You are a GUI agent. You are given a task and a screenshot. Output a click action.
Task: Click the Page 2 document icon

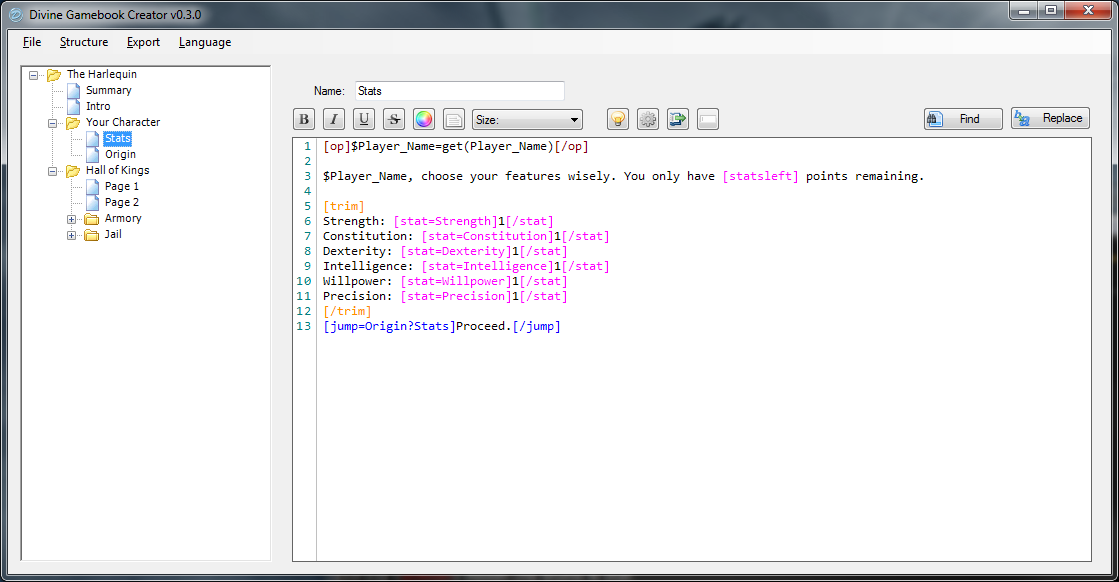[92, 203]
